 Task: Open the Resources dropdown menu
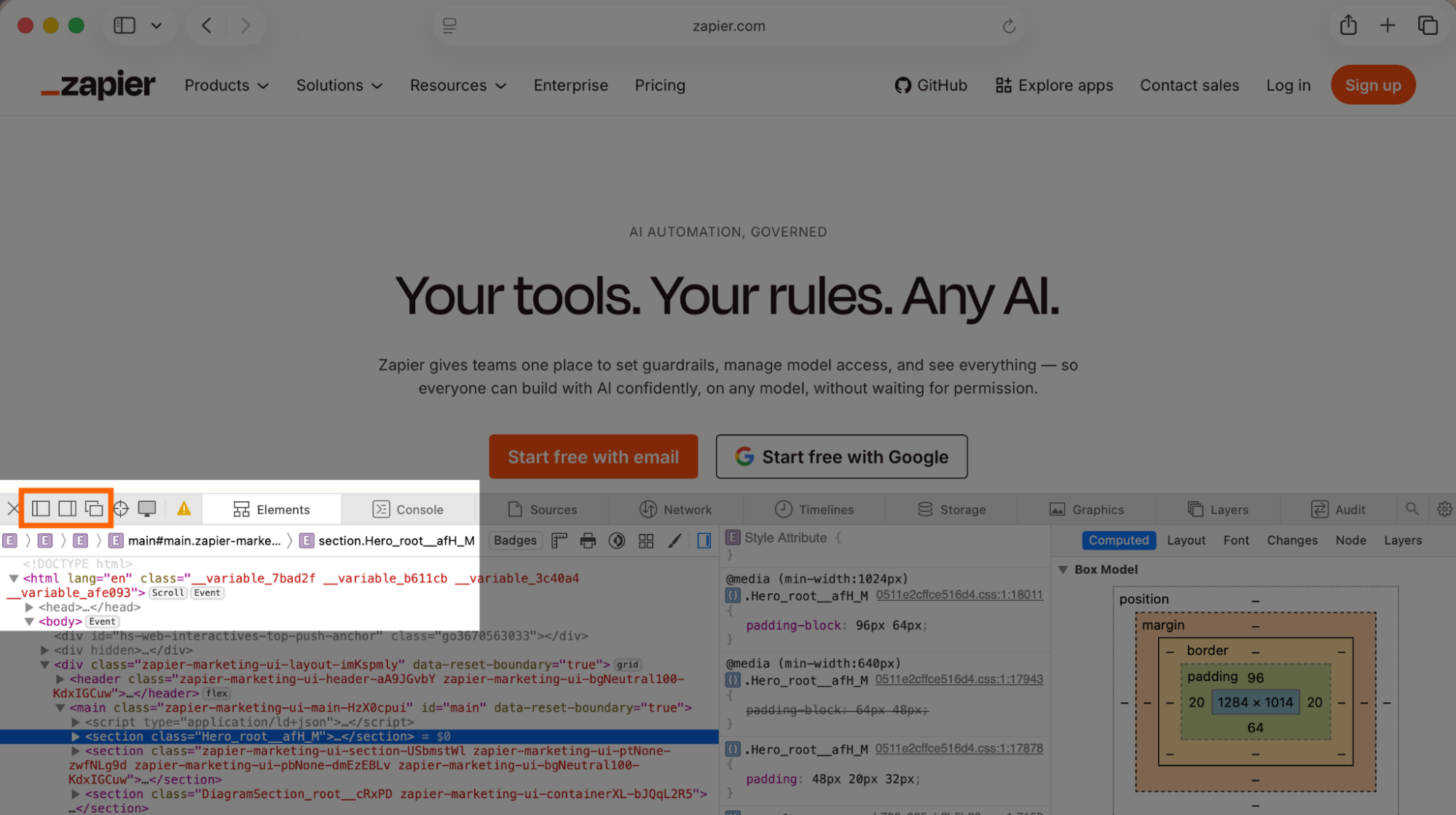pos(458,85)
